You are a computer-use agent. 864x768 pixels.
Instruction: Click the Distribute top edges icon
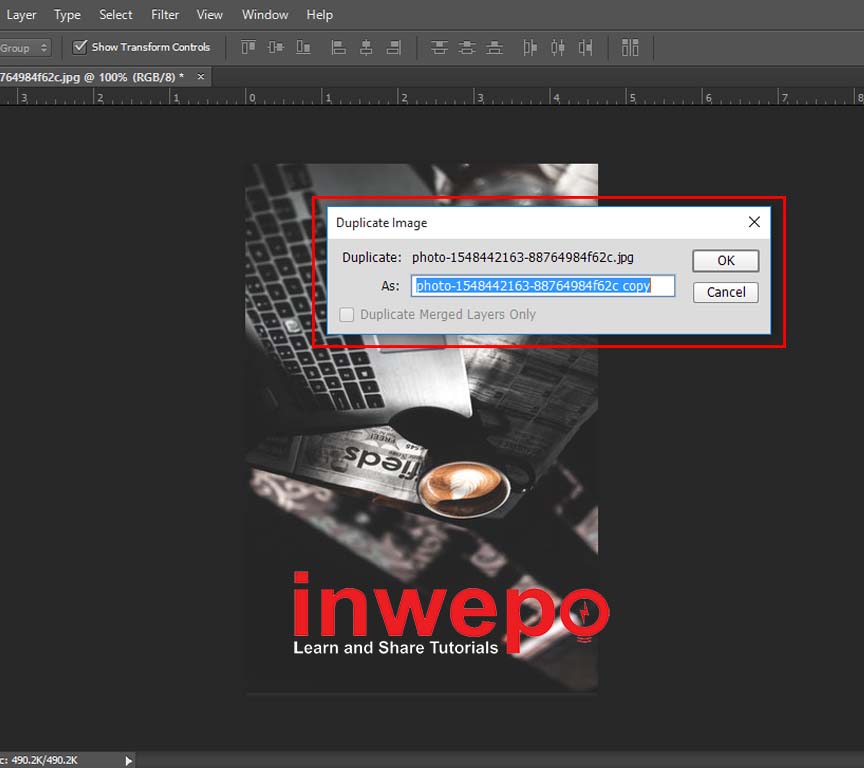[x=439, y=47]
